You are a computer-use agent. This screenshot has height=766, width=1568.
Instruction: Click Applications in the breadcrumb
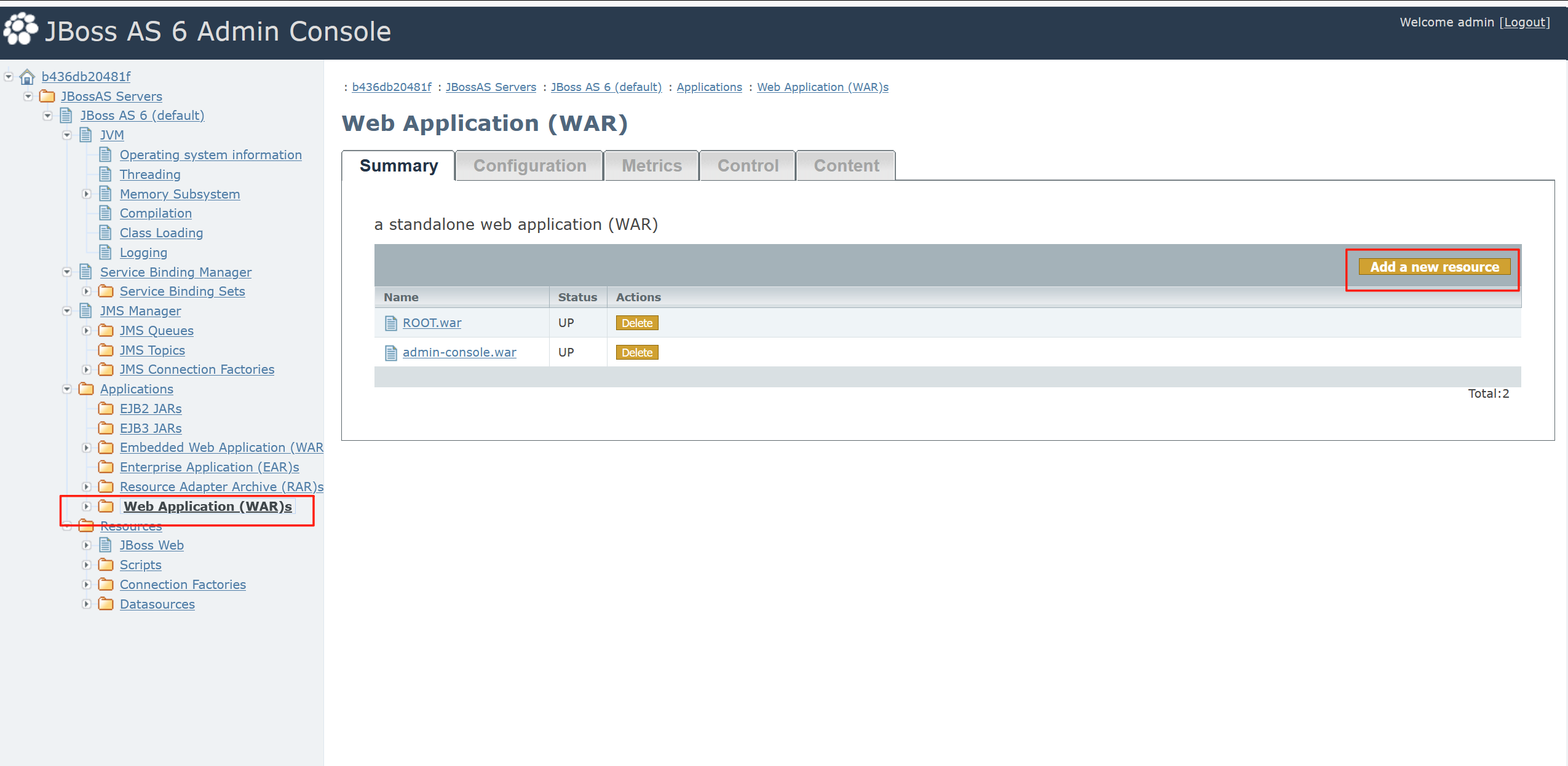click(709, 87)
